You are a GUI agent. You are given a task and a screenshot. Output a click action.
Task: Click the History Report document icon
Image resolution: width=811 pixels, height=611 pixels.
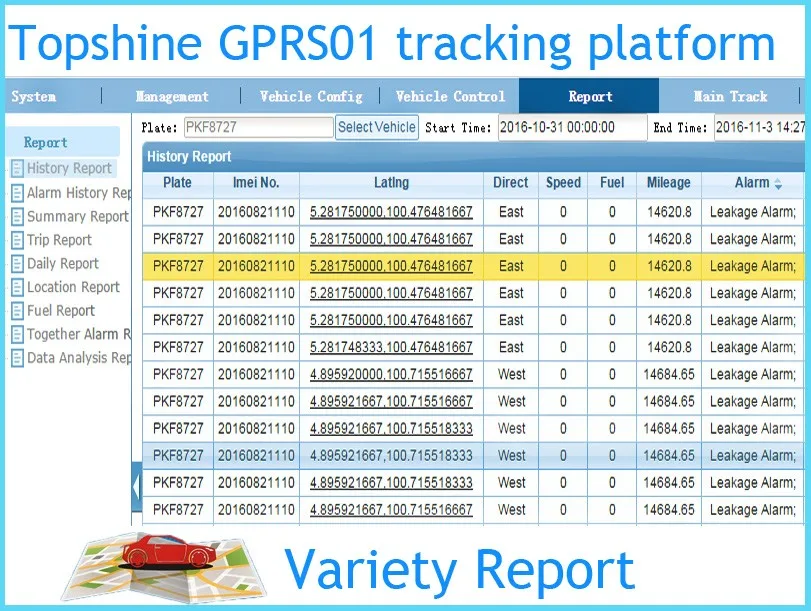point(17,169)
